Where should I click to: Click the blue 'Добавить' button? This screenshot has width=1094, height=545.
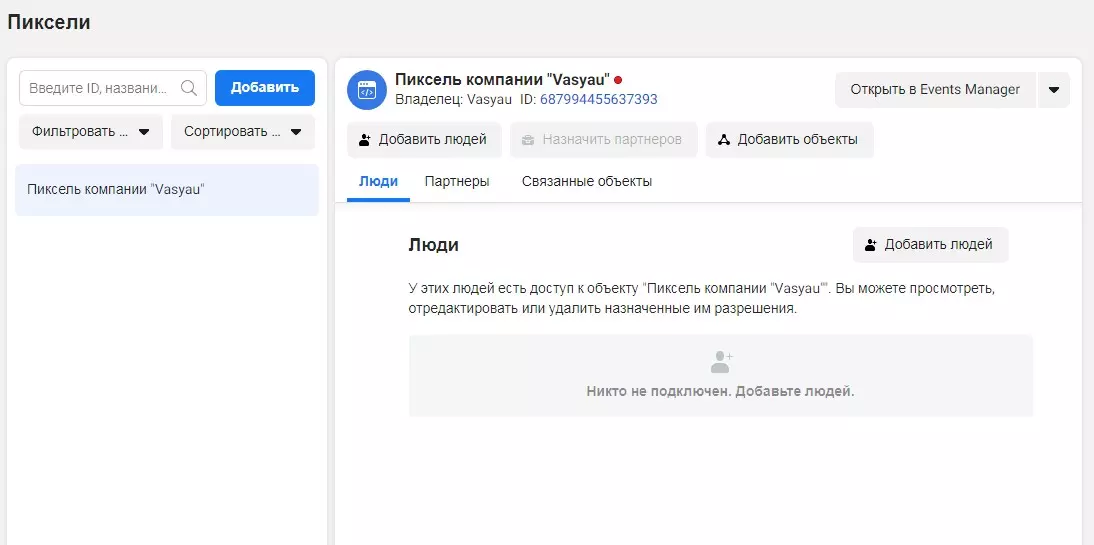coord(265,88)
